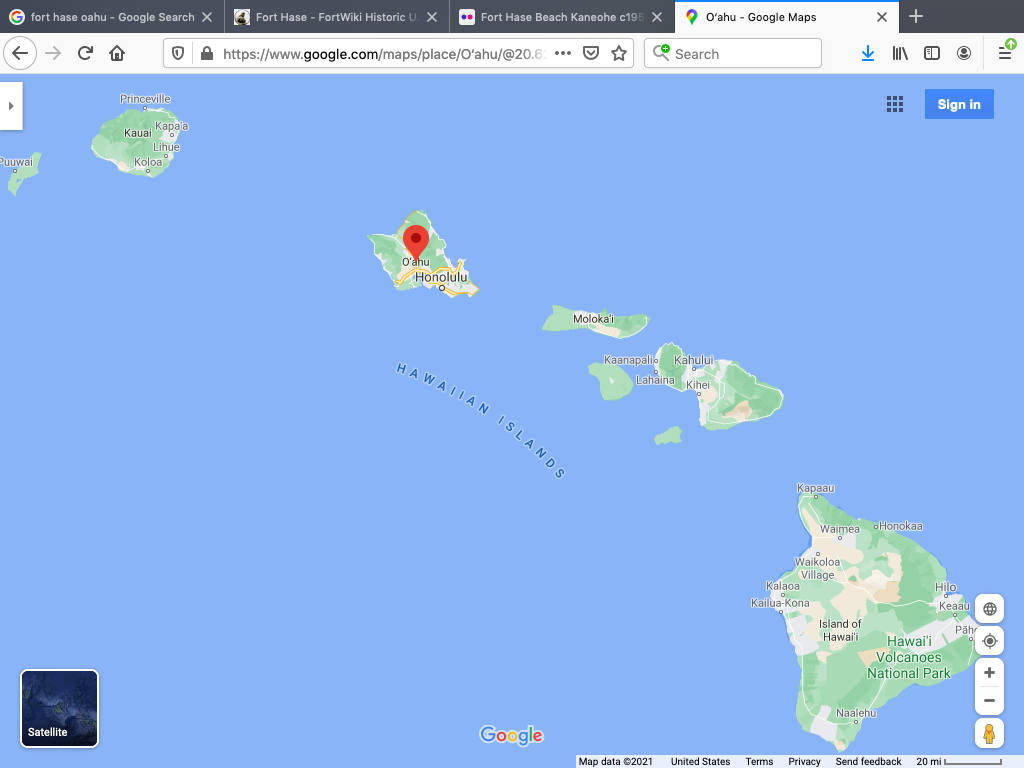The width and height of the screenshot is (1024, 768).
Task: Click the Firefox downloads arrow icon
Action: click(x=868, y=54)
